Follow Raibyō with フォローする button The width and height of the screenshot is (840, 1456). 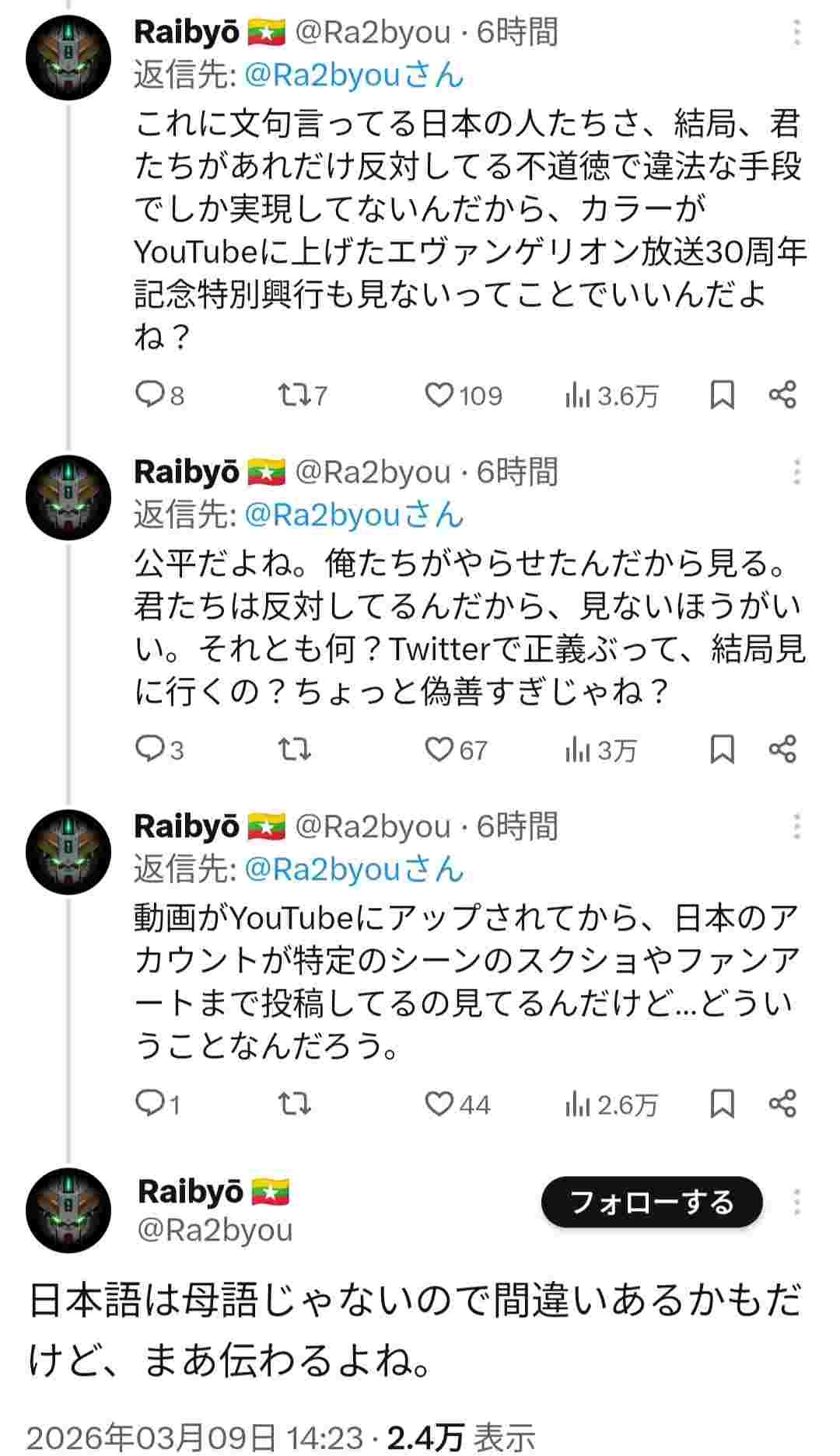[652, 1203]
